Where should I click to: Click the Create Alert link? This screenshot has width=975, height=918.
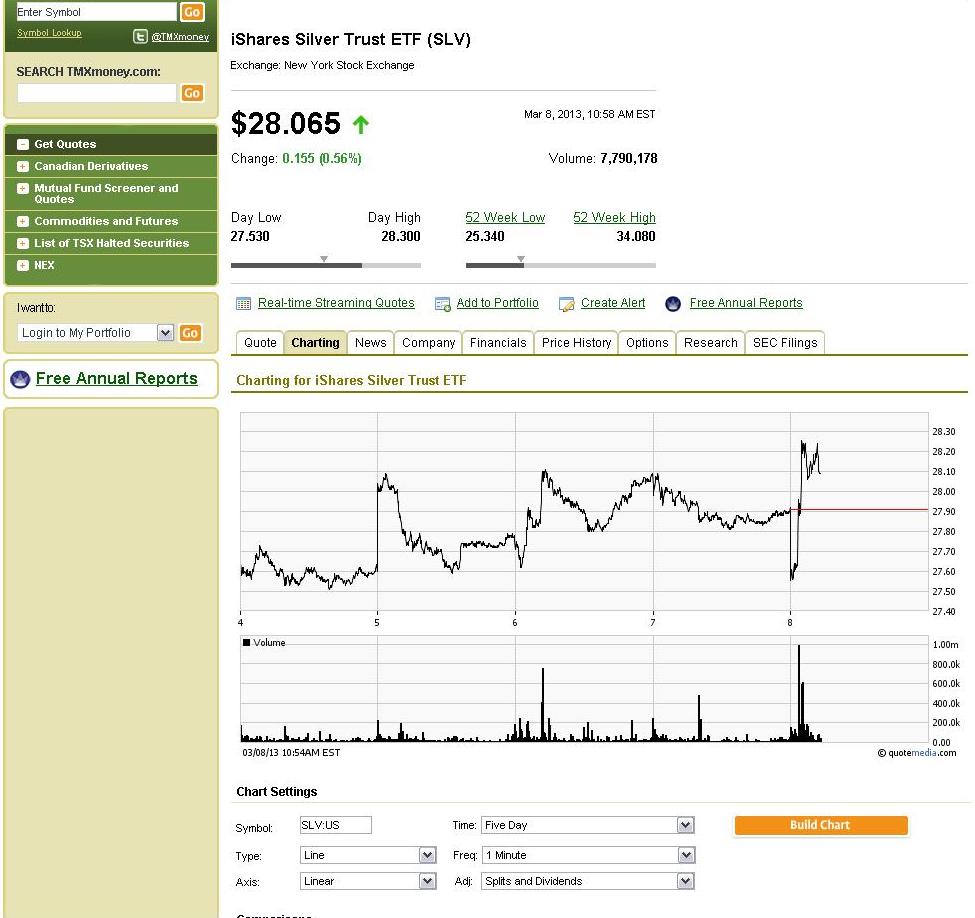[613, 303]
